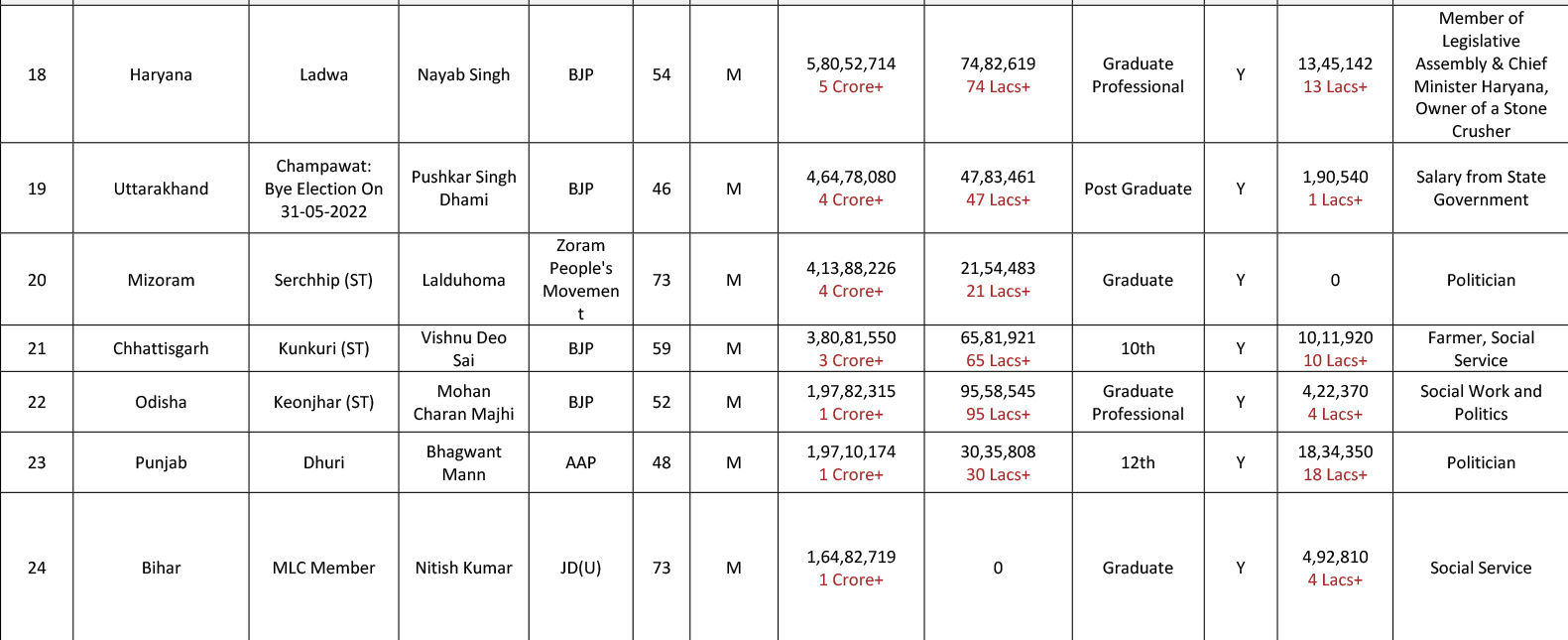Select the Vishnu Deo Sai cell

tap(463, 348)
